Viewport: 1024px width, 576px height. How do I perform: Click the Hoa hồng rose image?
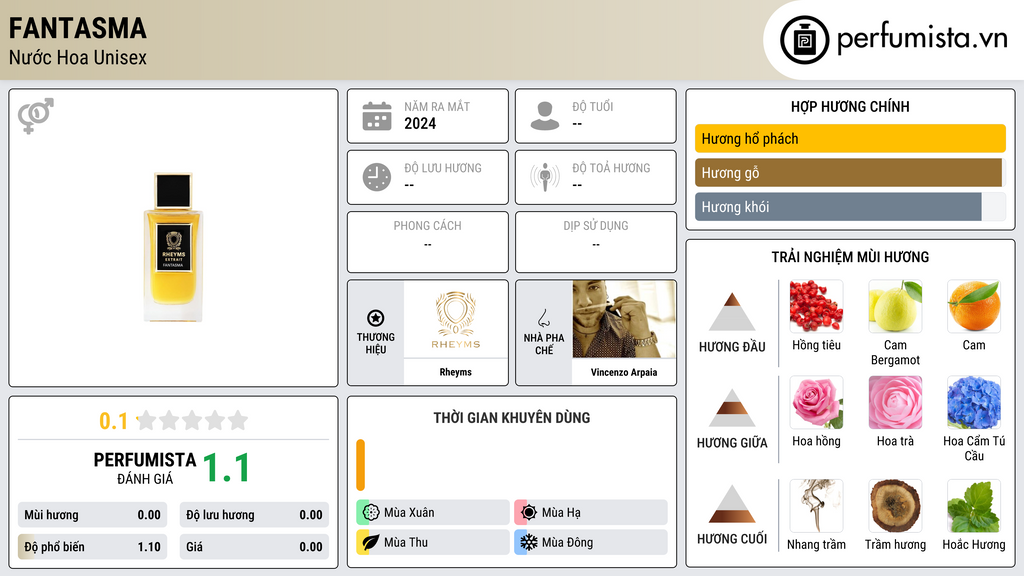point(816,402)
